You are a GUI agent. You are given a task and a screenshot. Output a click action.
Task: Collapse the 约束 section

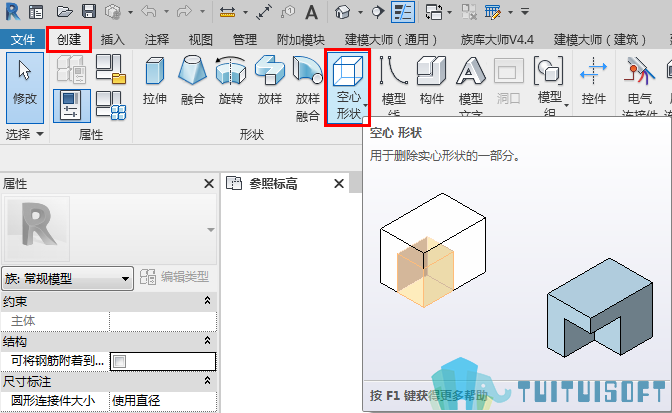(207, 301)
